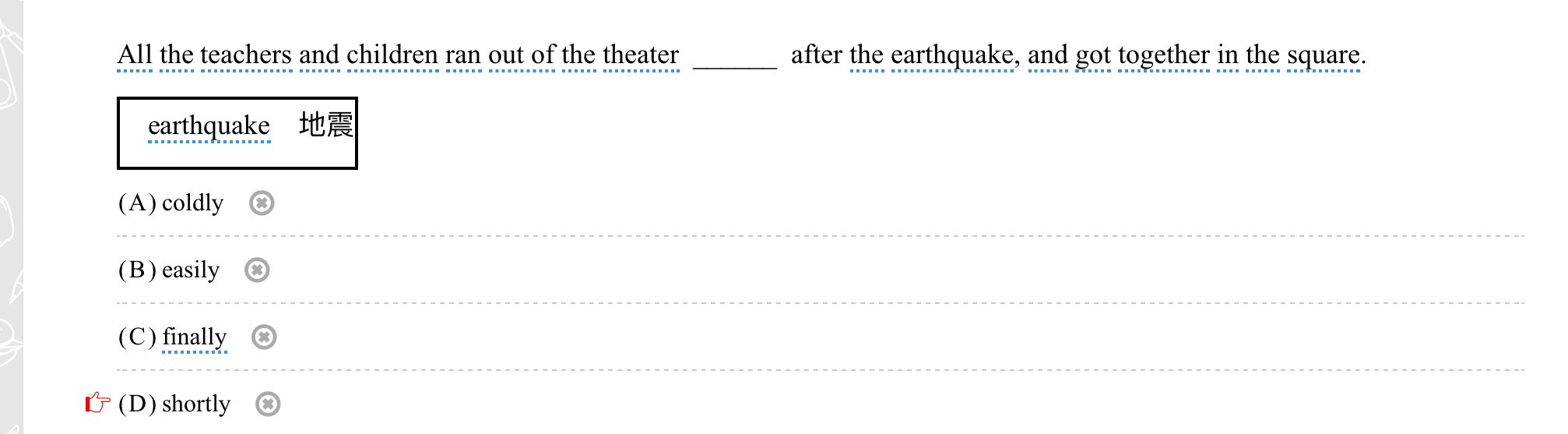Click the X icon beside easily
The image size is (1568, 434).
[x=257, y=270]
